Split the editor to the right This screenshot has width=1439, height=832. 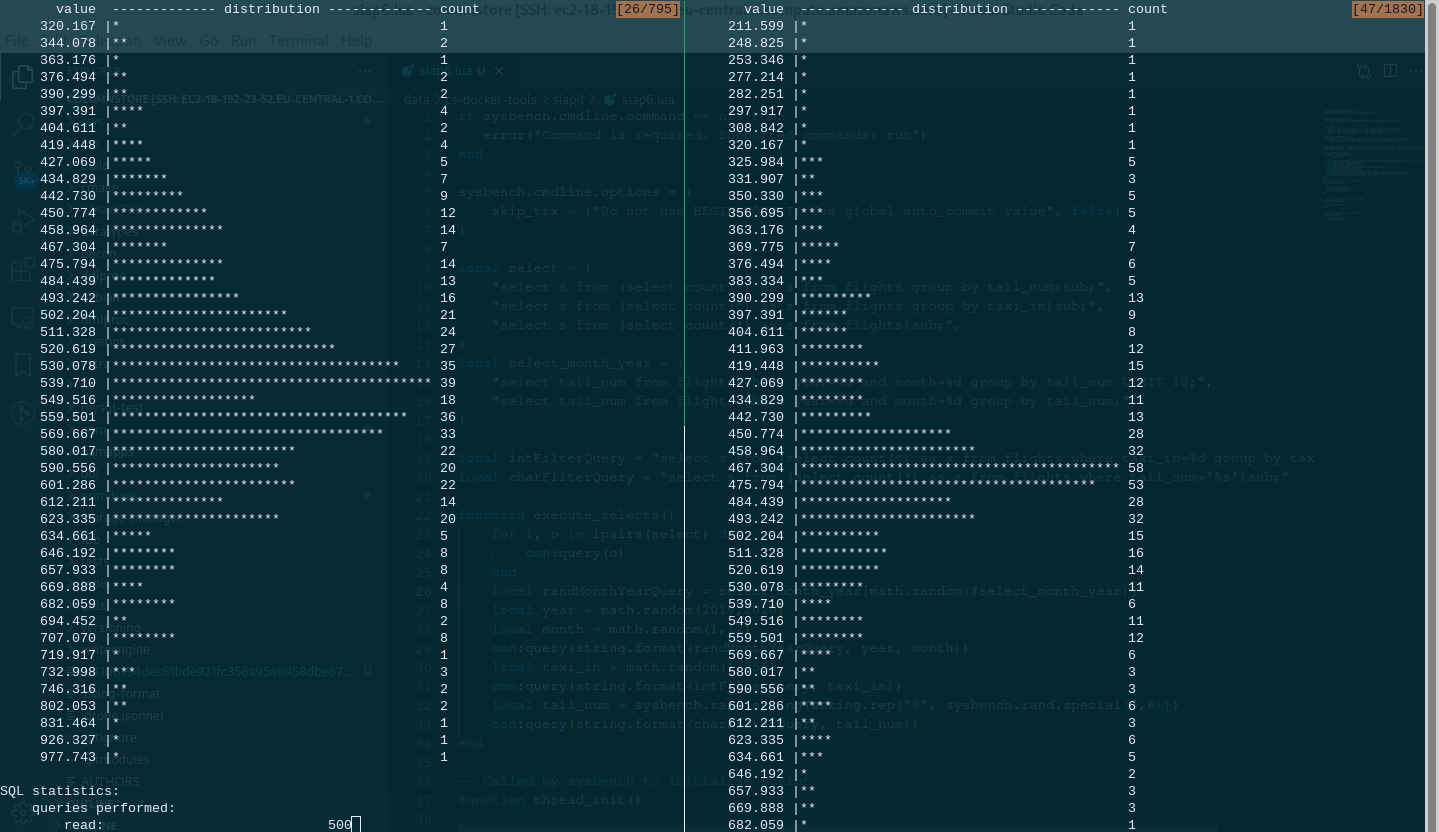point(1390,71)
